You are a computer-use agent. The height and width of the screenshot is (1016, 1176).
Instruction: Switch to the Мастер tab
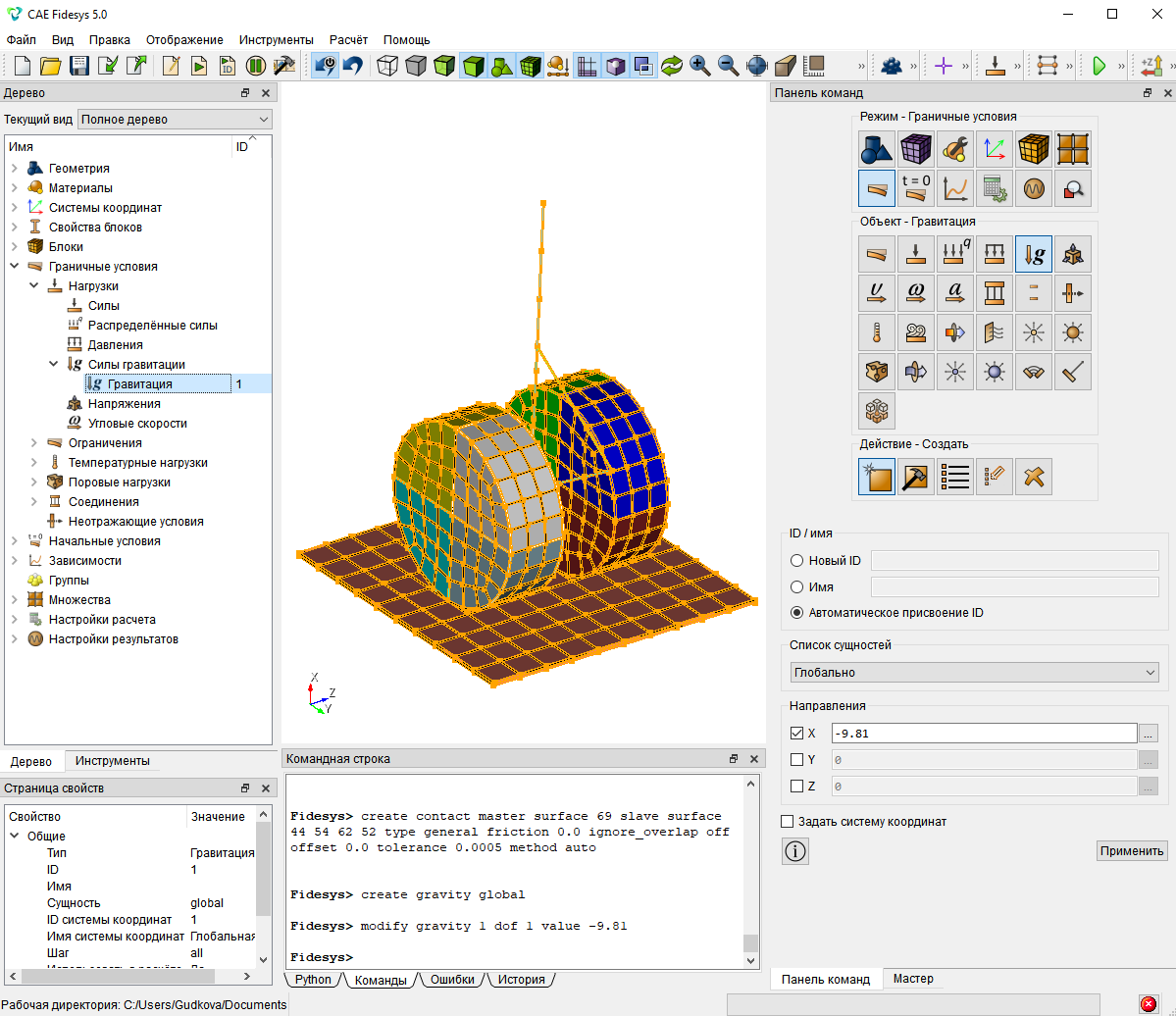(x=913, y=979)
